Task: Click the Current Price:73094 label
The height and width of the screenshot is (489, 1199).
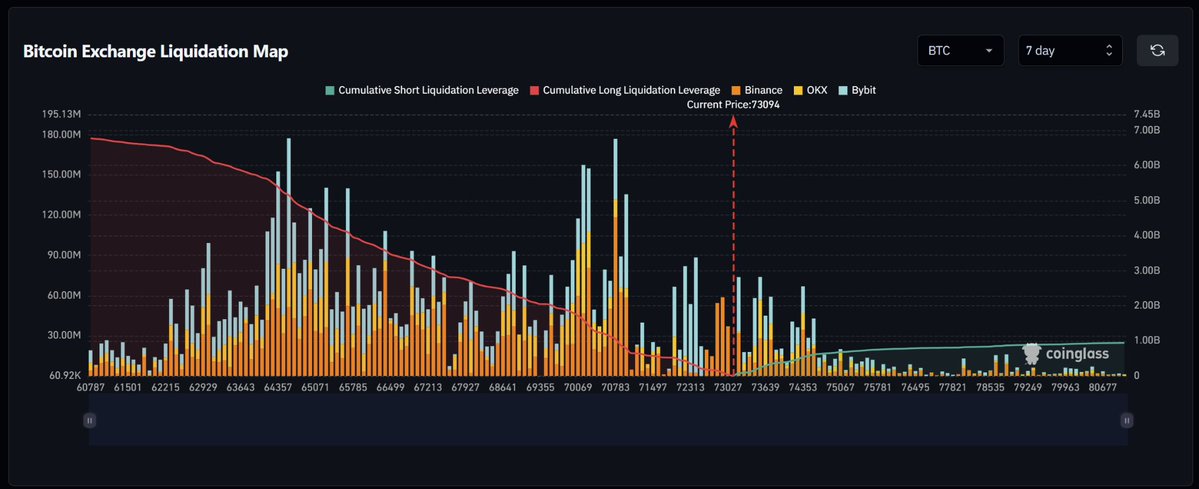Action: [733, 104]
